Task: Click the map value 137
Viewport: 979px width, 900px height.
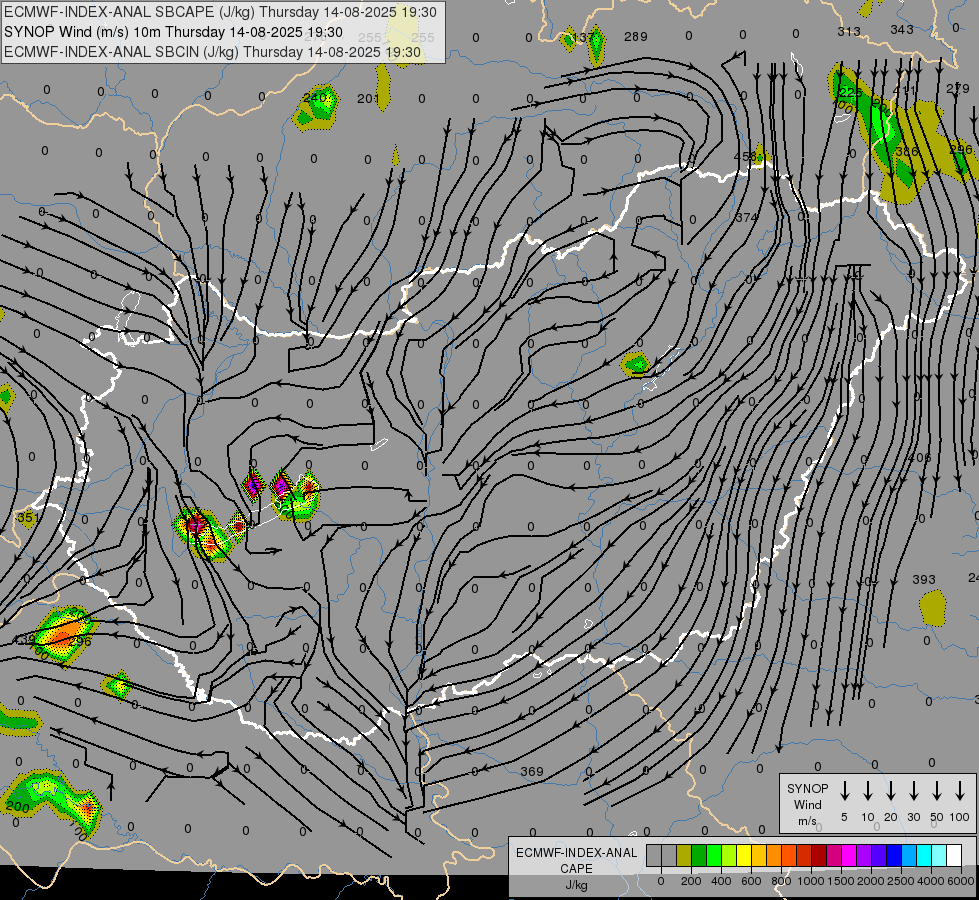Action: pos(583,37)
